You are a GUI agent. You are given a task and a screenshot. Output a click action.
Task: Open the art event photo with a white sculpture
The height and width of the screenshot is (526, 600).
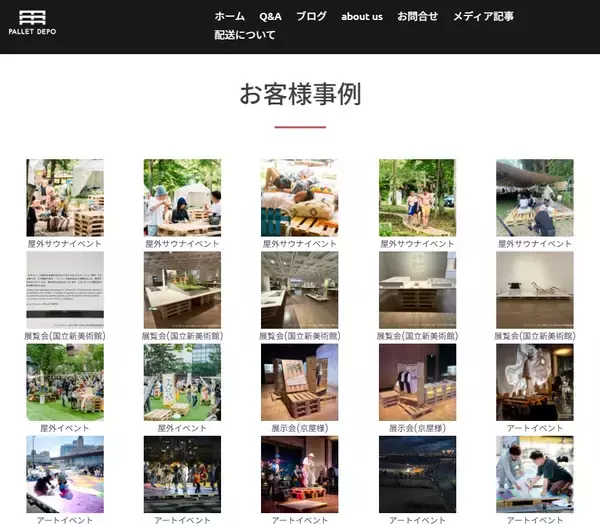click(535, 382)
